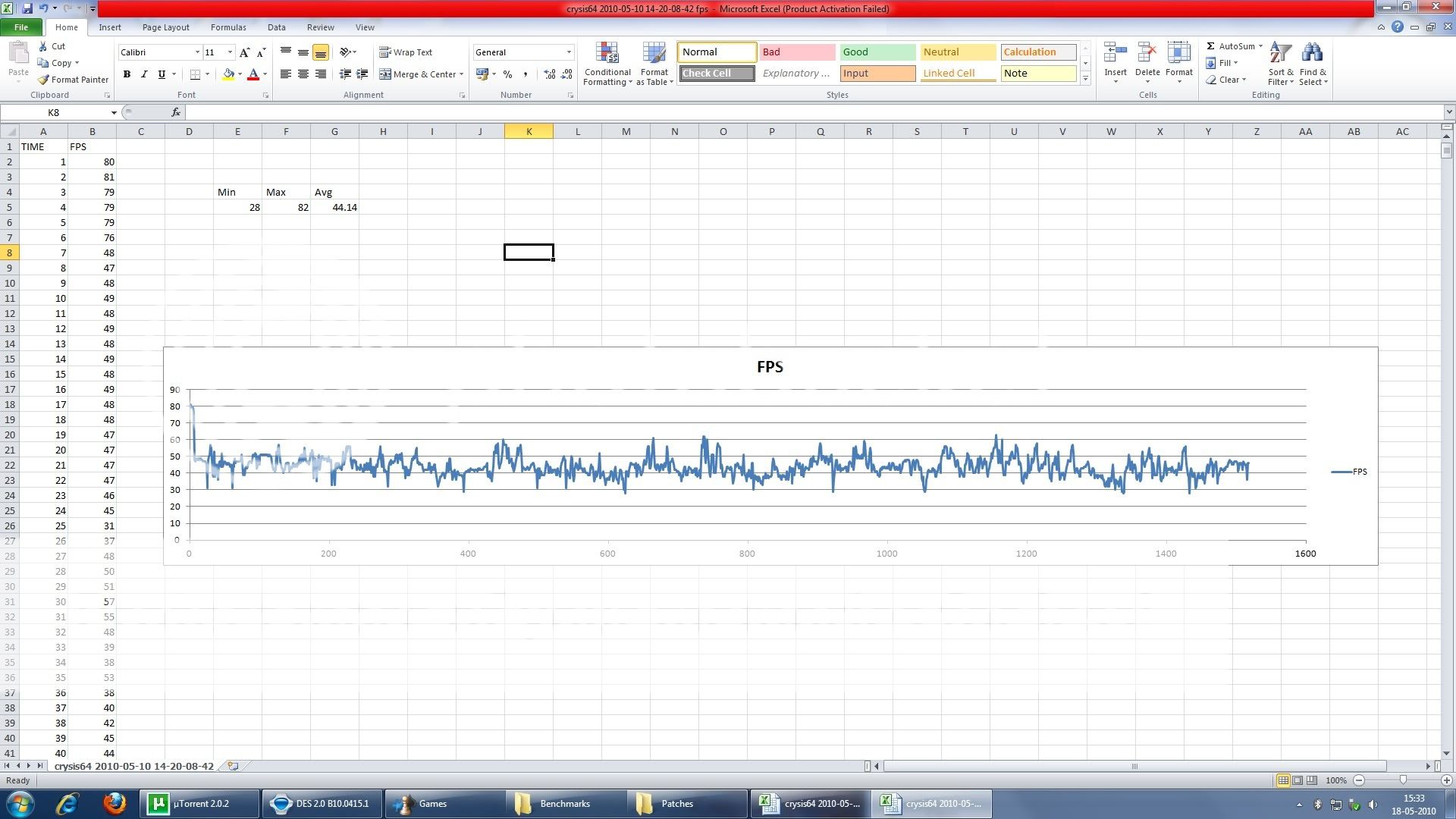This screenshot has height=819, width=1456.
Task: Apply the Good cell style
Action: [x=877, y=52]
